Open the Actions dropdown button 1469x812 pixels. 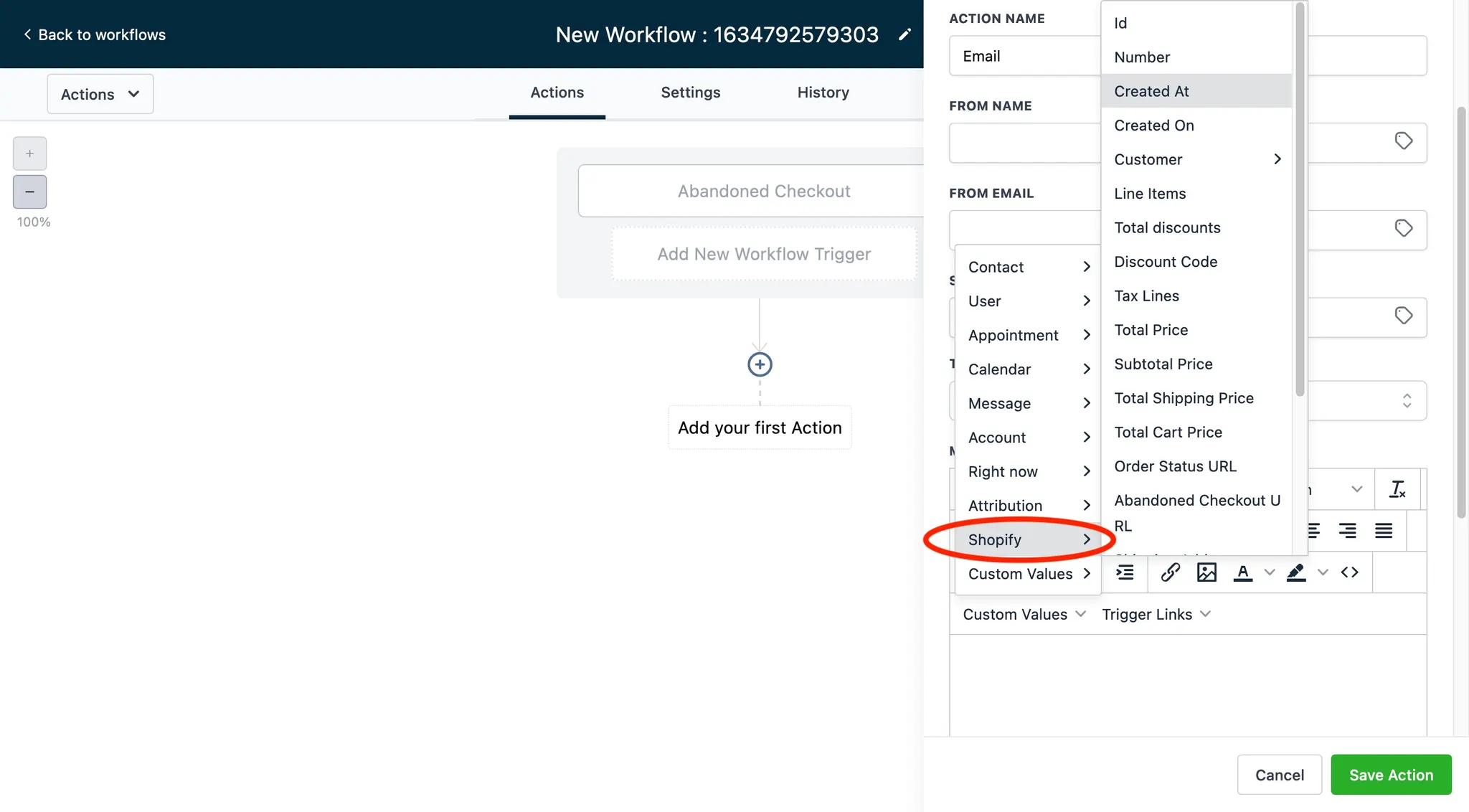tap(100, 94)
